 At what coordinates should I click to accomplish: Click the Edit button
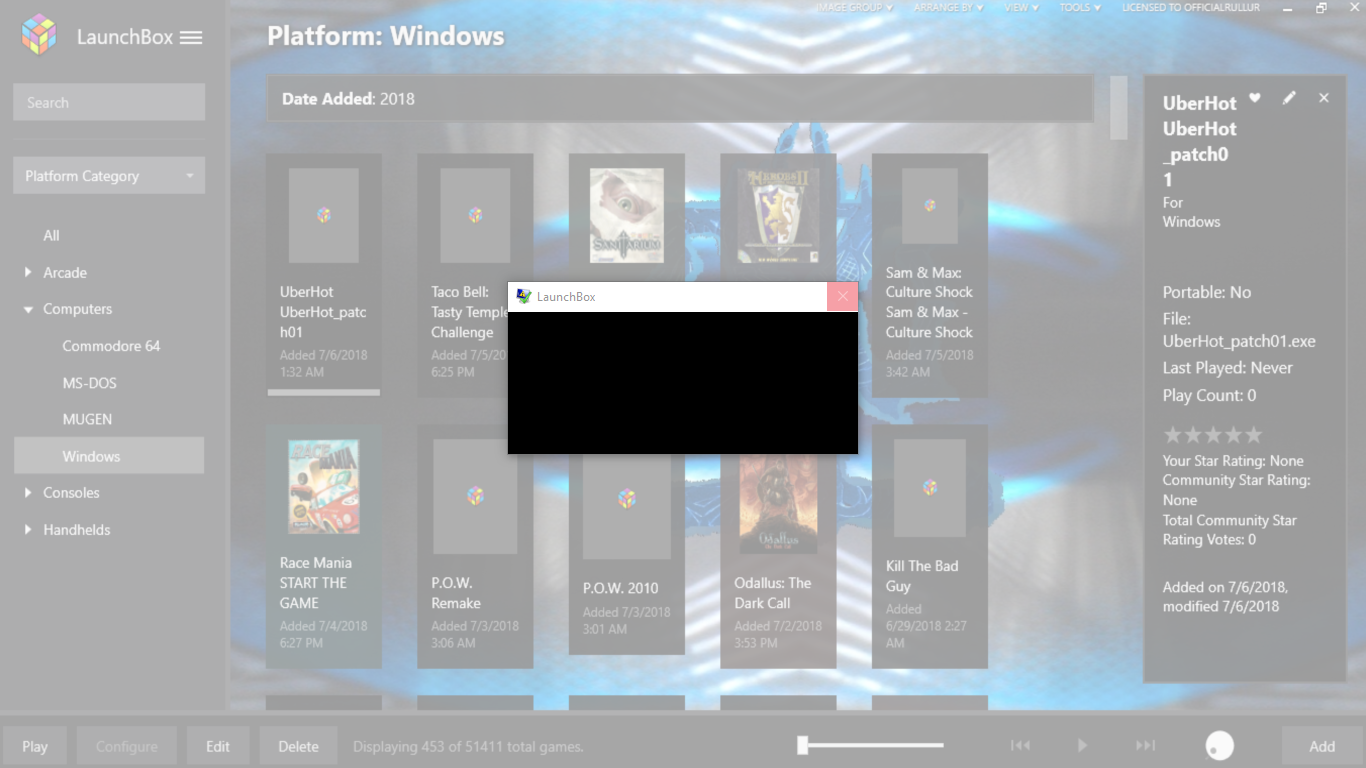point(218,746)
